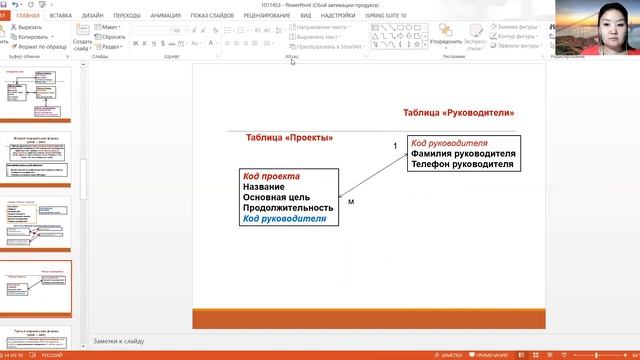Screen dimensions: 640x360
Task: Click the Numbering list icon
Action: (241, 30)
